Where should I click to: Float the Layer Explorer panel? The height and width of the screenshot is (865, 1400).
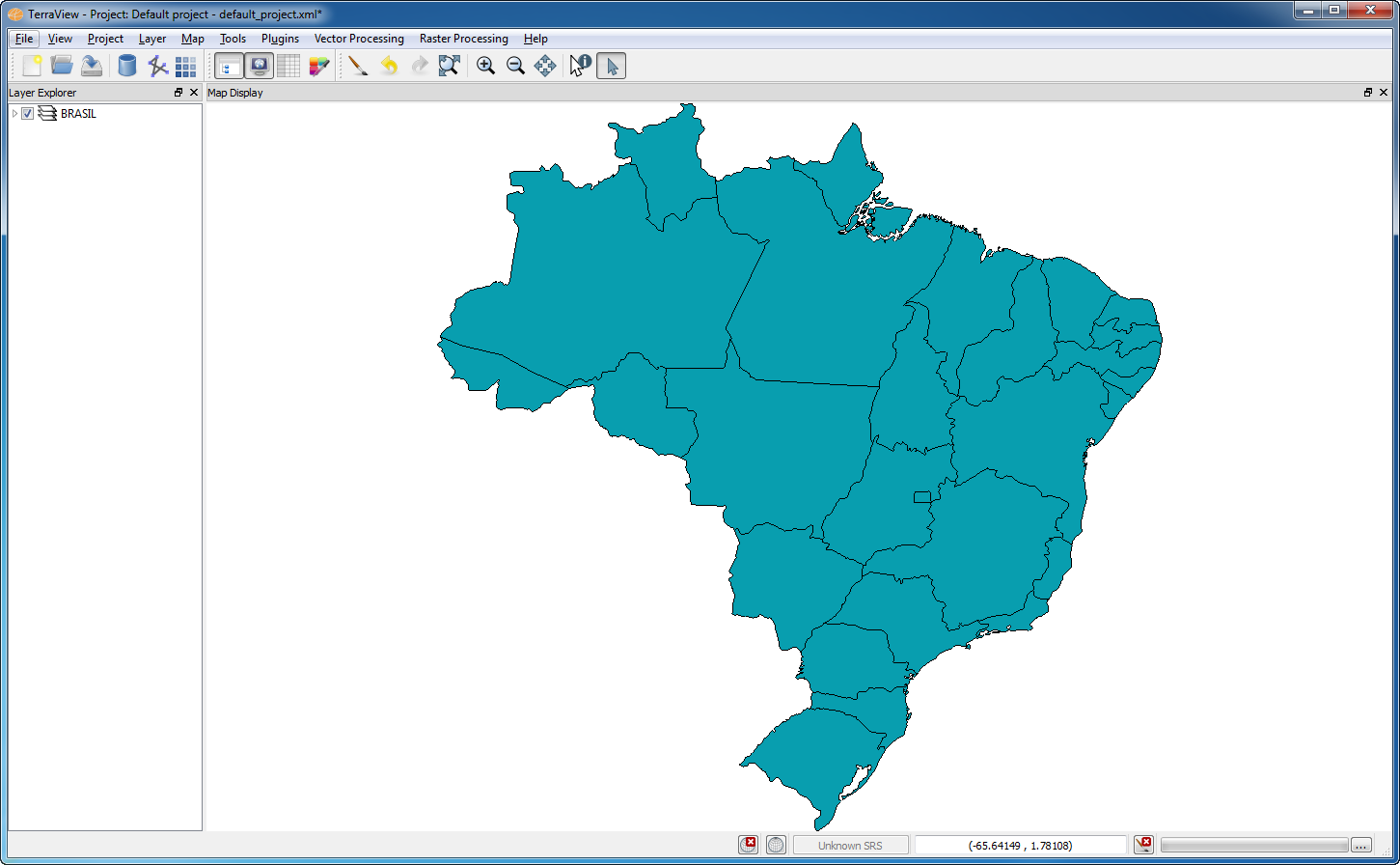[x=178, y=93]
